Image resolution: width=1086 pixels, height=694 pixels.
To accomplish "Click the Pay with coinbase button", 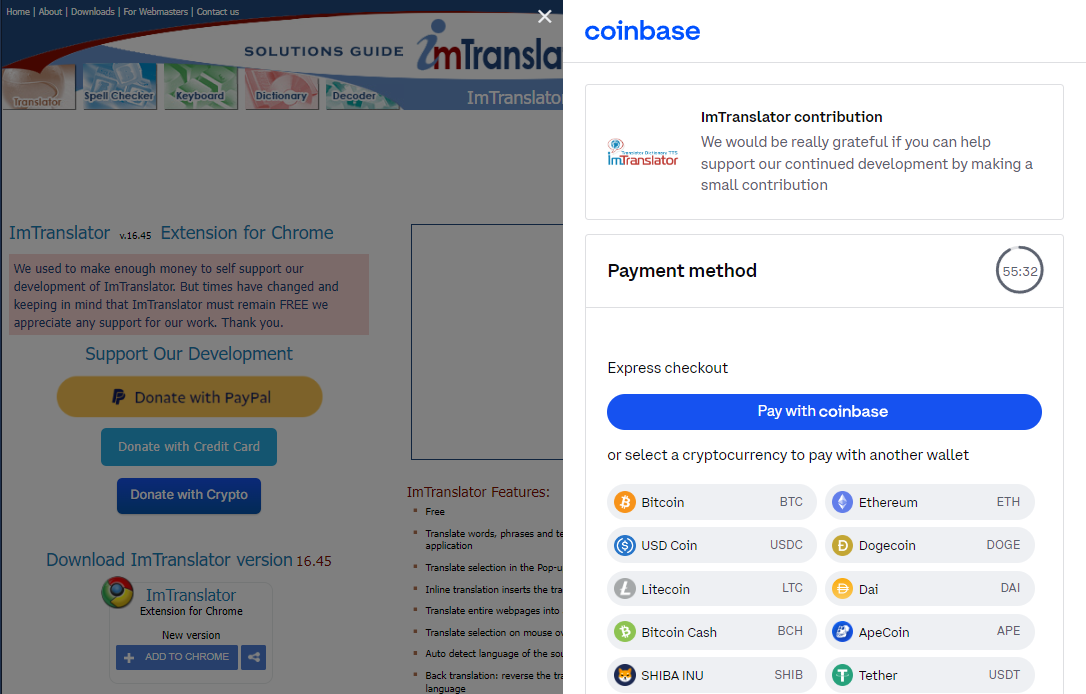I will tap(824, 411).
